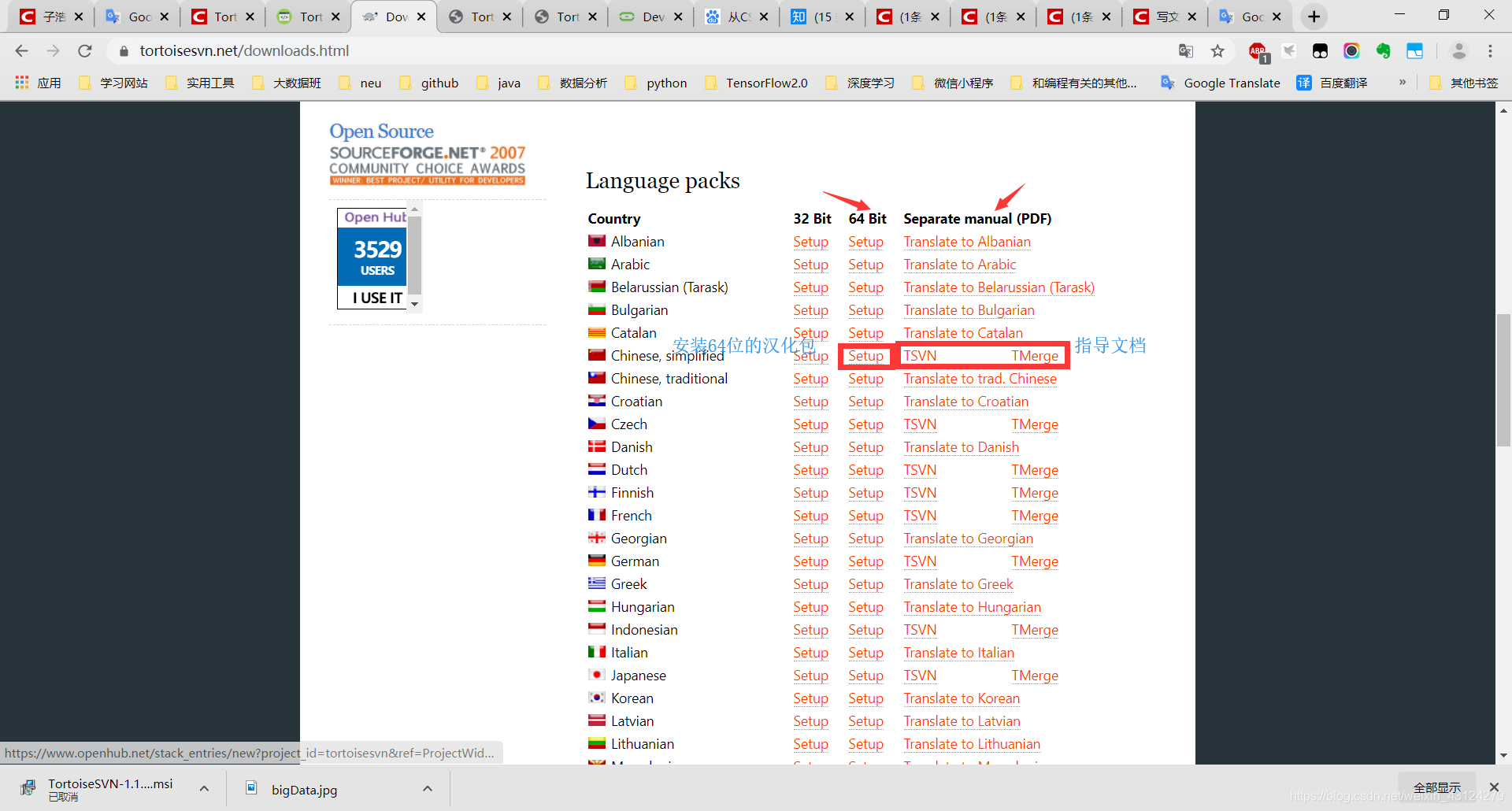The width and height of the screenshot is (1512, 811).
Task: Click the Open Hub 3529 users badge
Action: (x=372, y=257)
